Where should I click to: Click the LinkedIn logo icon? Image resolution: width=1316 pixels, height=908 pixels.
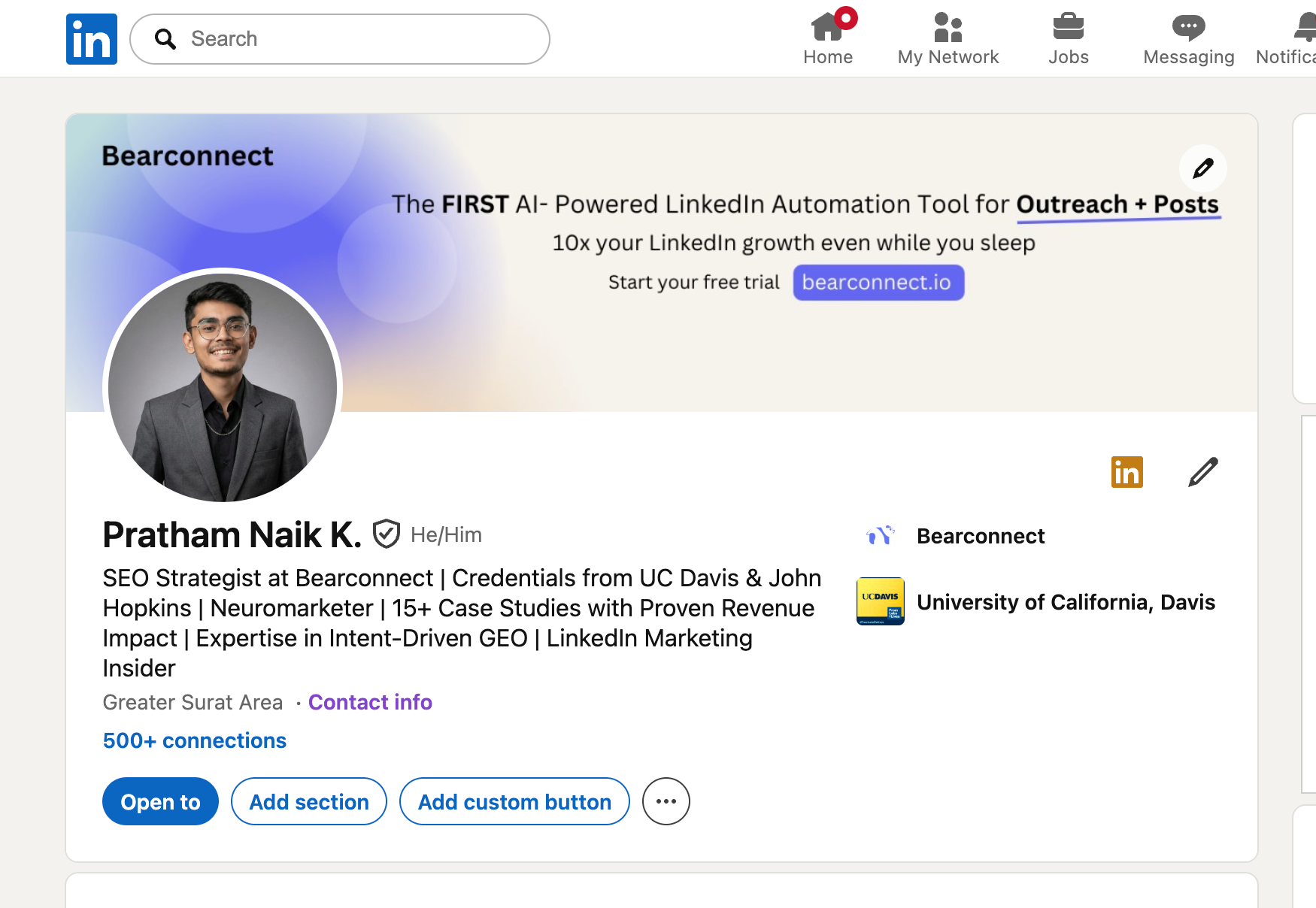click(x=91, y=39)
